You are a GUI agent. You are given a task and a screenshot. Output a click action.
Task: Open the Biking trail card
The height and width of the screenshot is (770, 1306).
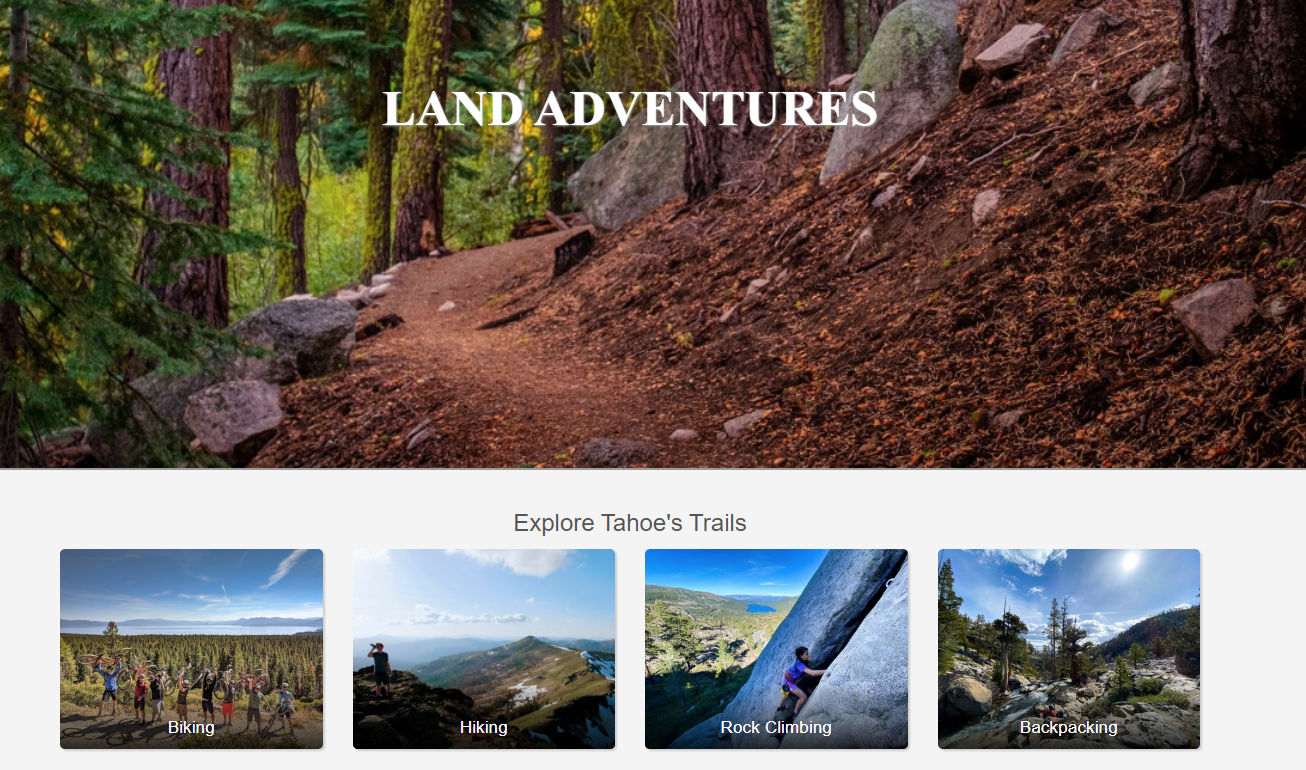[191, 649]
